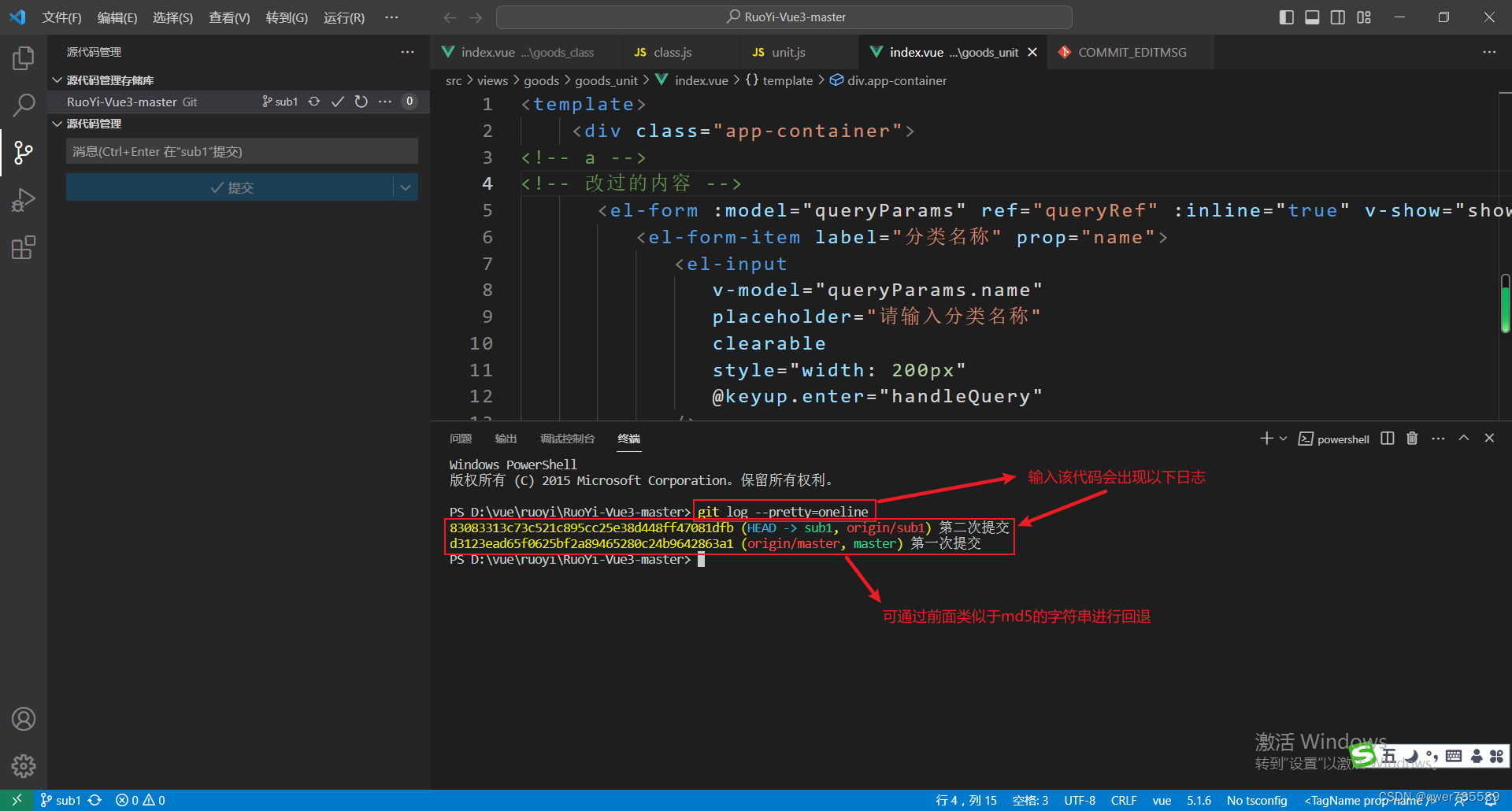
Task: Show more menu bar items
Action: click(391, 17)
